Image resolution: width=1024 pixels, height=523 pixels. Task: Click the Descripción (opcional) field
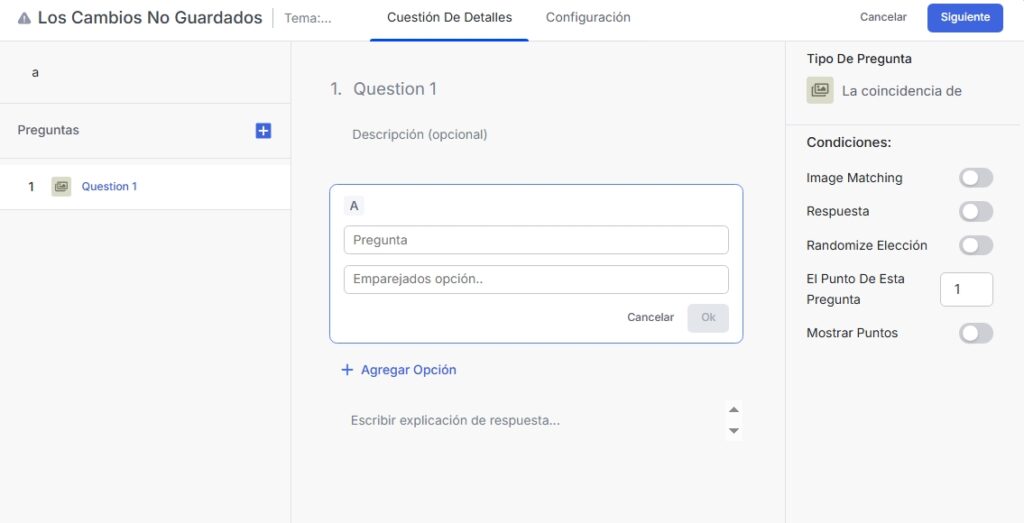pos(419,135)
